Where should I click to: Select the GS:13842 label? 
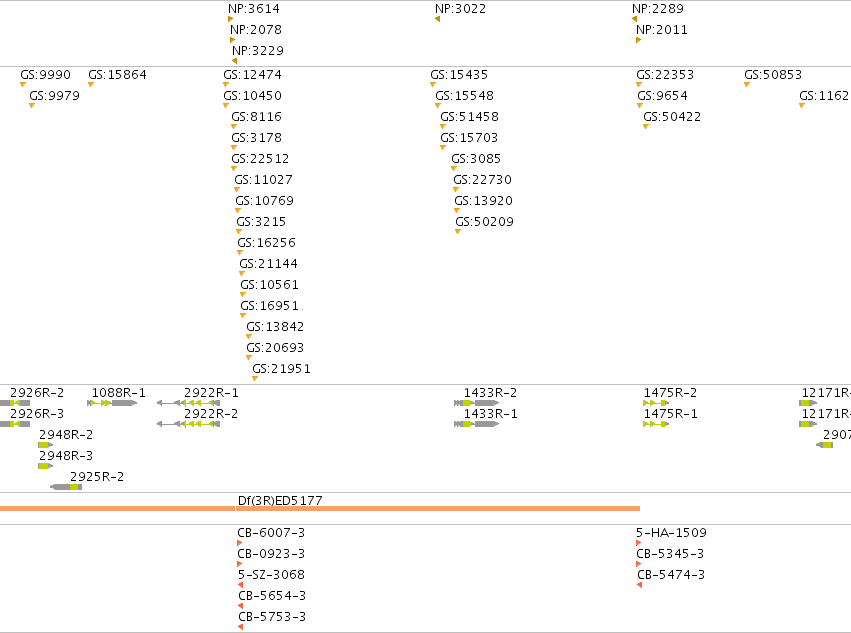pos(275,327)
